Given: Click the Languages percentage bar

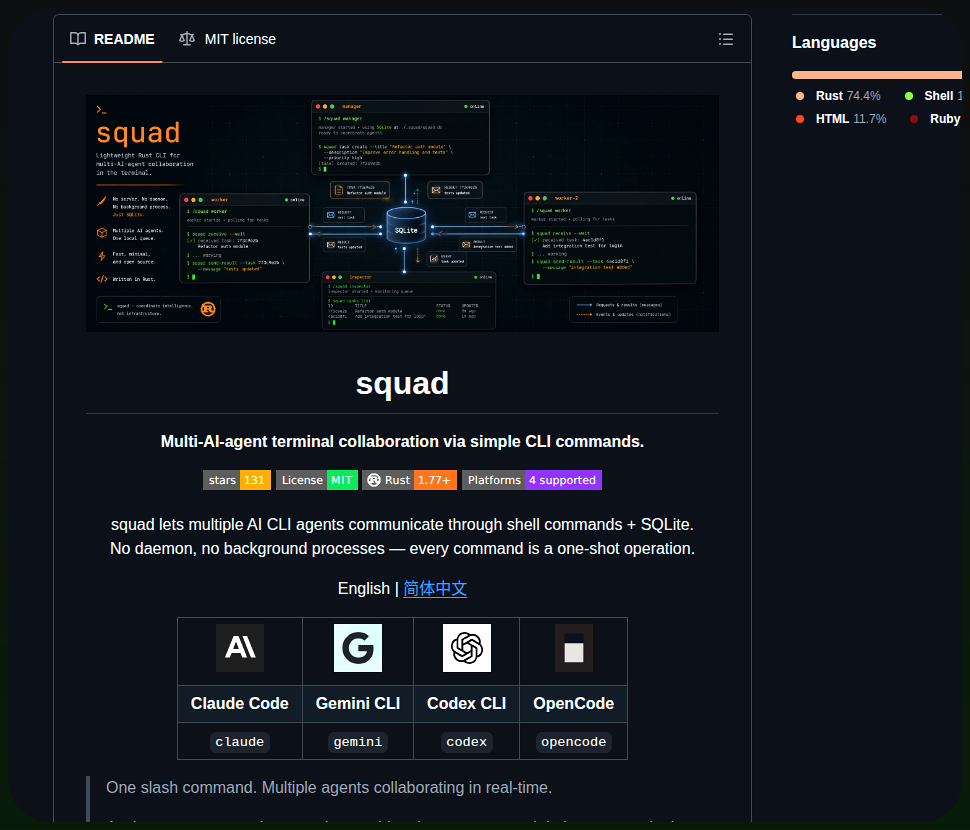Looking at the screenshot, I should click(877, 75).
